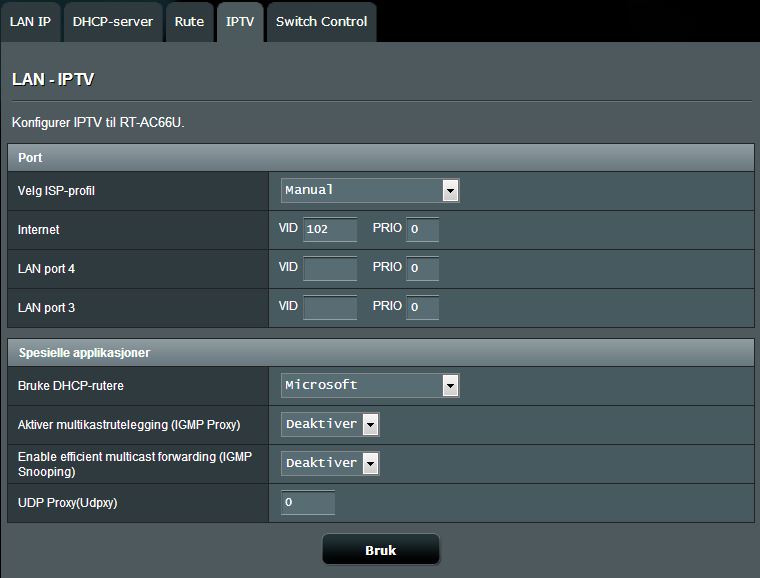Go to the Rute tab
760x578 pixels.
tap(190, 22)
